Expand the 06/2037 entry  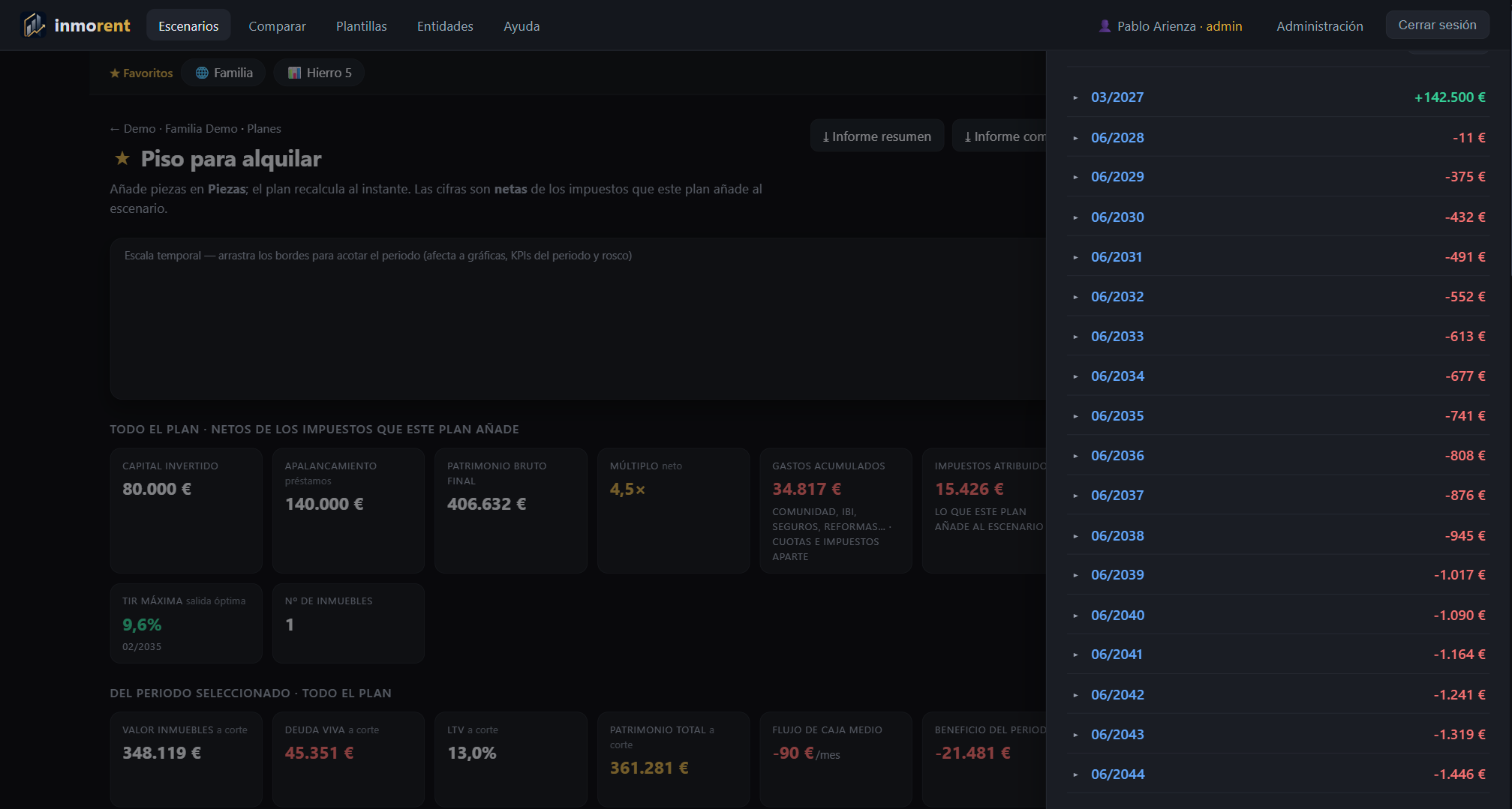click(1277, 495)
